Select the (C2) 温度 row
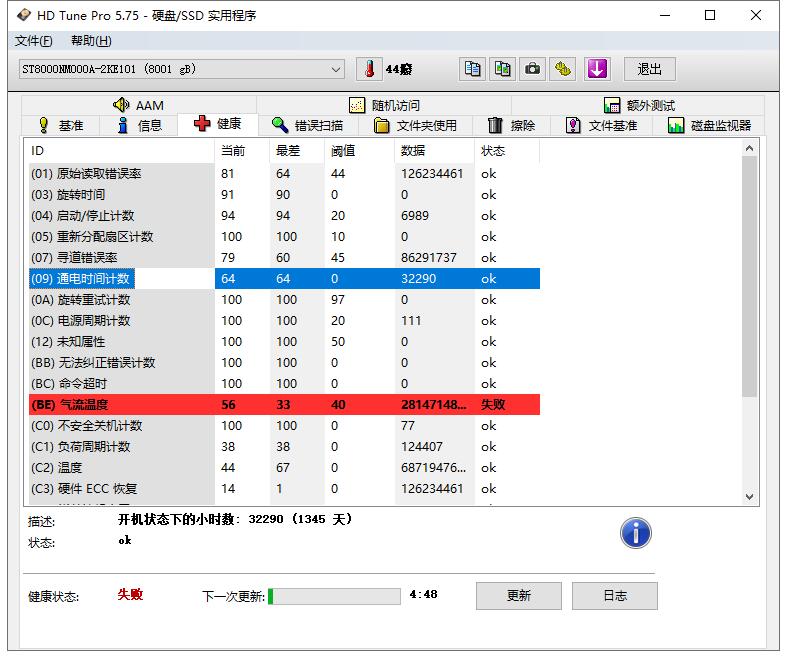The image size is (787, 658). click(284, 468)
